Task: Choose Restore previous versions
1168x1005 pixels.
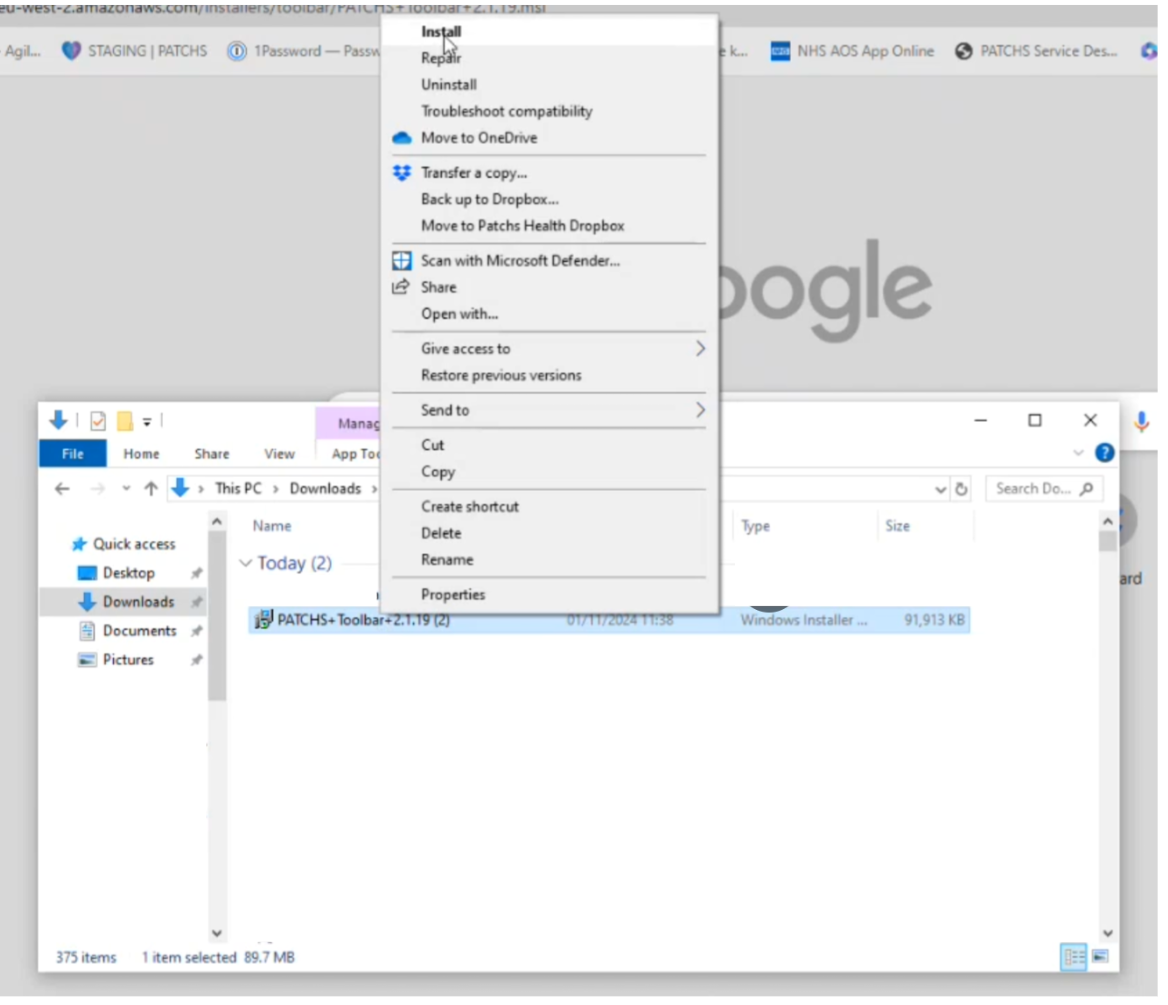Action: (x=501, y=375)
